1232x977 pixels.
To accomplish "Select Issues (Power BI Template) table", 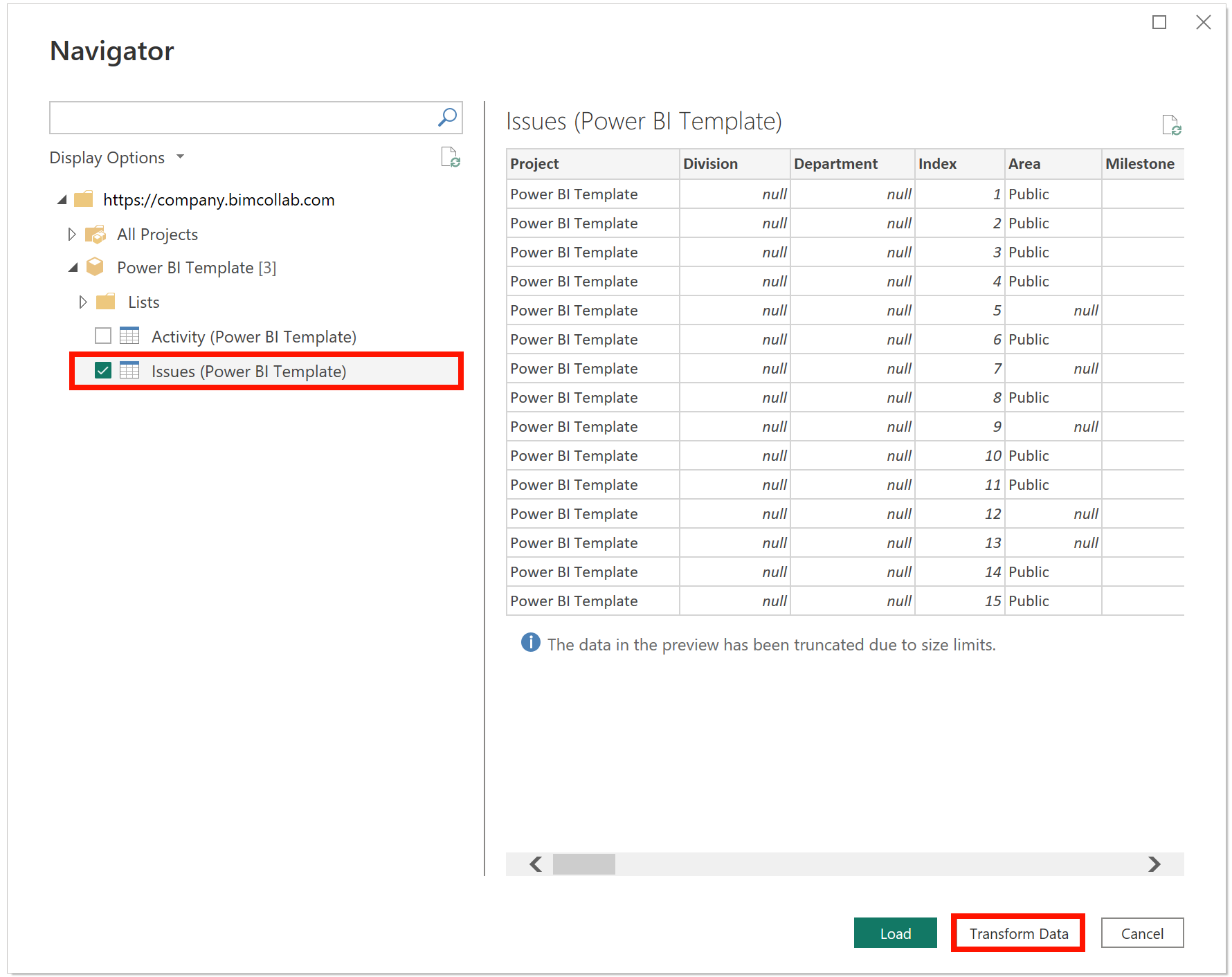I will (248, 372).
